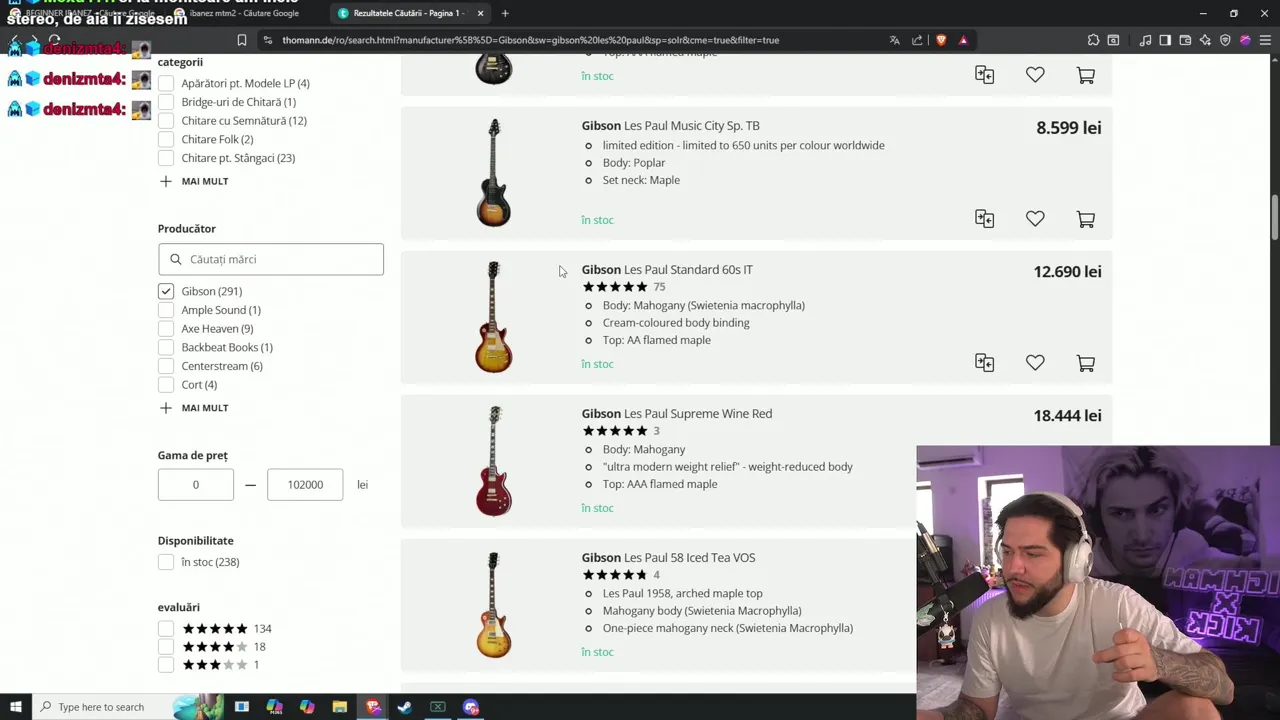Bookmark this page in the address bar
Screen dimensions: 1280x720
pyautogui.click(x=241, y=40)
